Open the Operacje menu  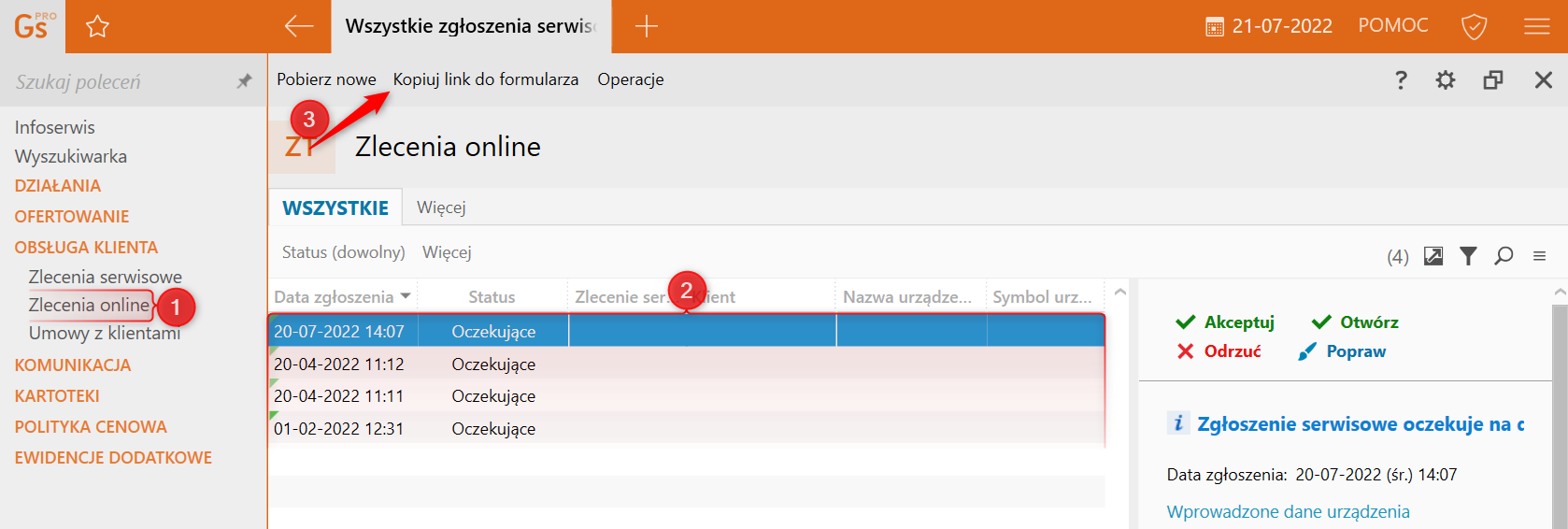(x=631, y=79)
